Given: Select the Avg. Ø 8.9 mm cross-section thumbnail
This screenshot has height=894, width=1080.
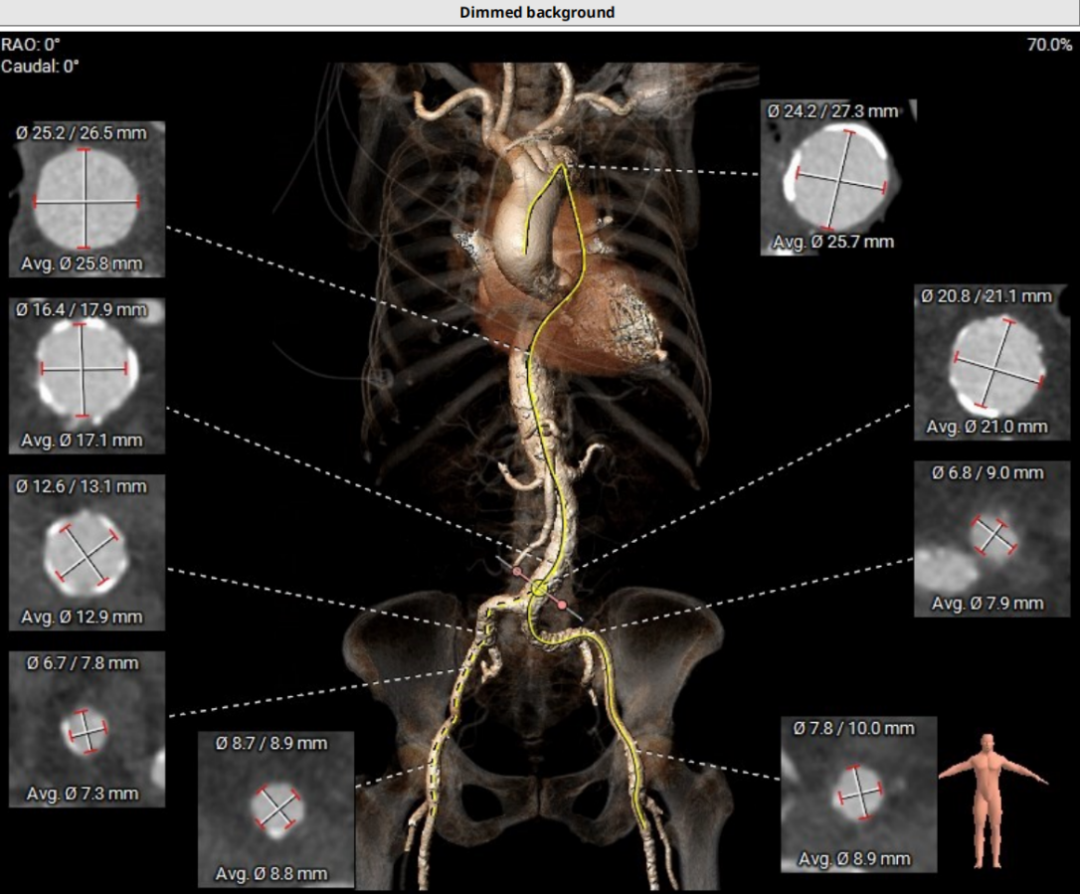Looking at the screenshot, I should point(859,794).
